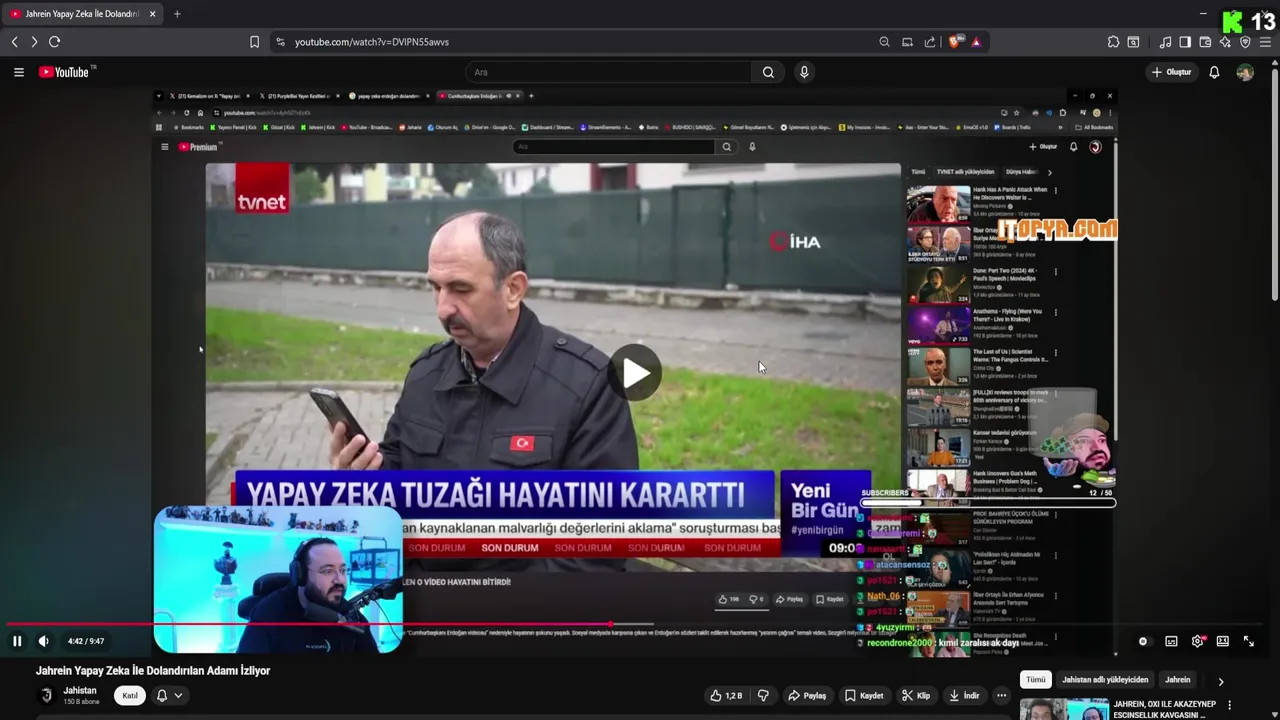Screen dimensions: 1280x720
Task: Open Brave playlist music note icon
Action: (x=1165, y=42)
